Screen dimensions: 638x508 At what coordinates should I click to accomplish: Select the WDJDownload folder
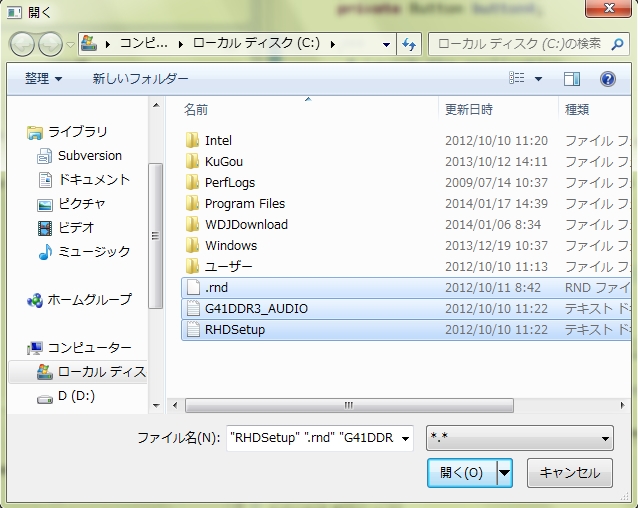(x=245, y=225)
